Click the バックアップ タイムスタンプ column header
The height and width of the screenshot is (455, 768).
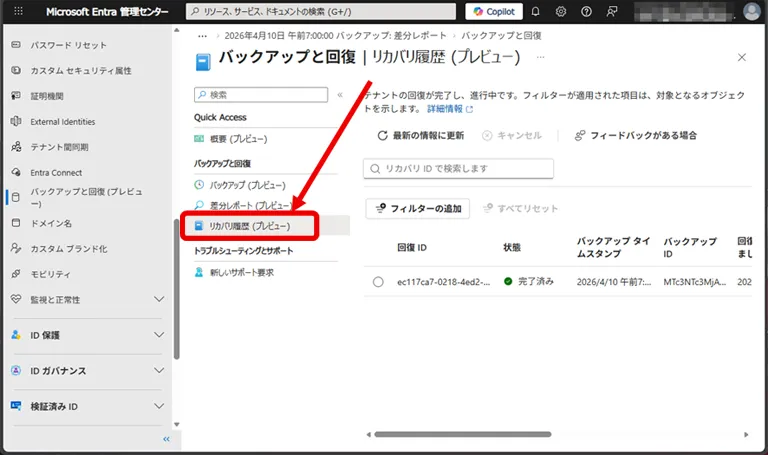pyautogui.click(x=613, y=247)
